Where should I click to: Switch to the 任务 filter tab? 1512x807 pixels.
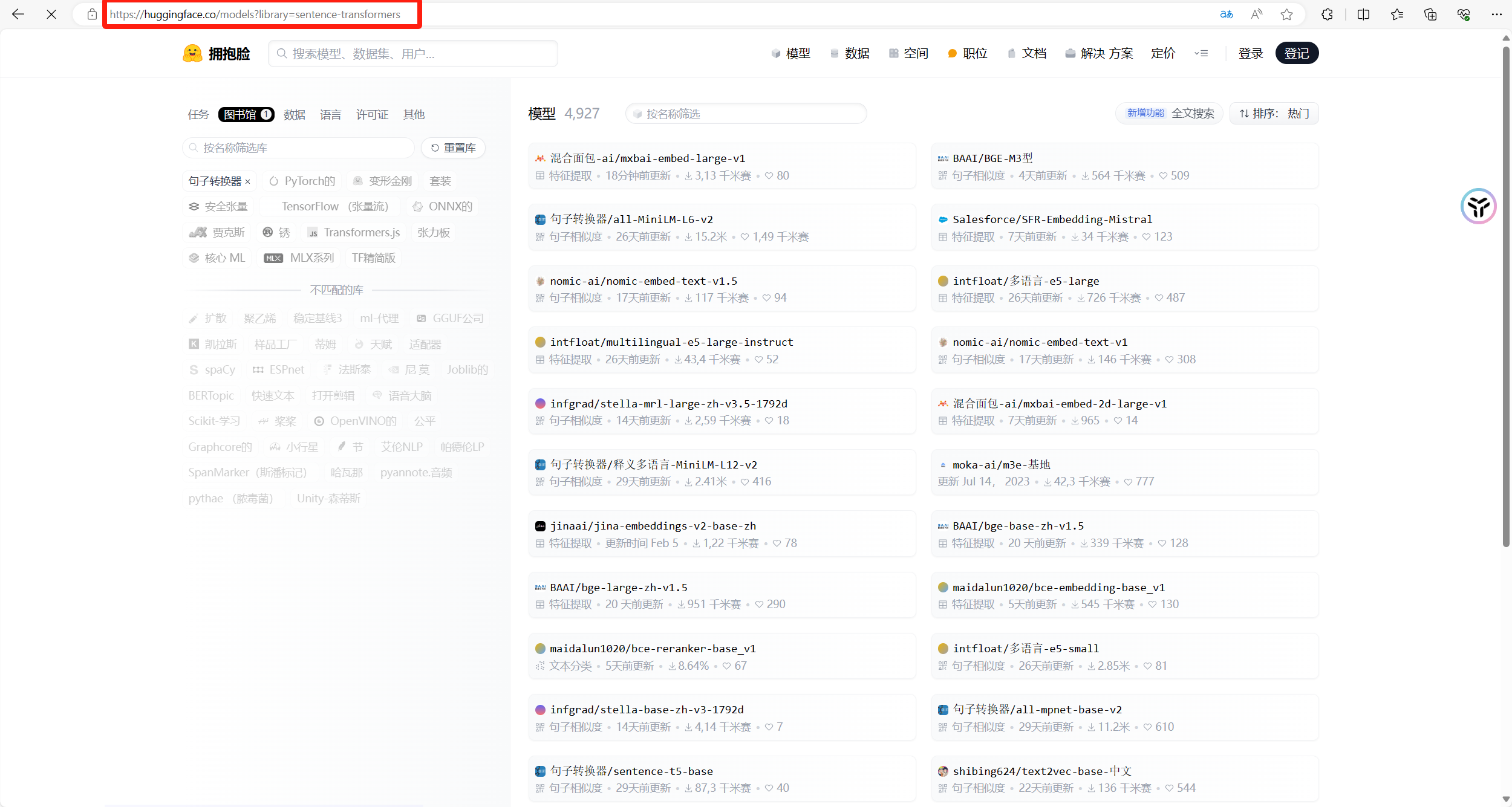(x=198, y=115)
